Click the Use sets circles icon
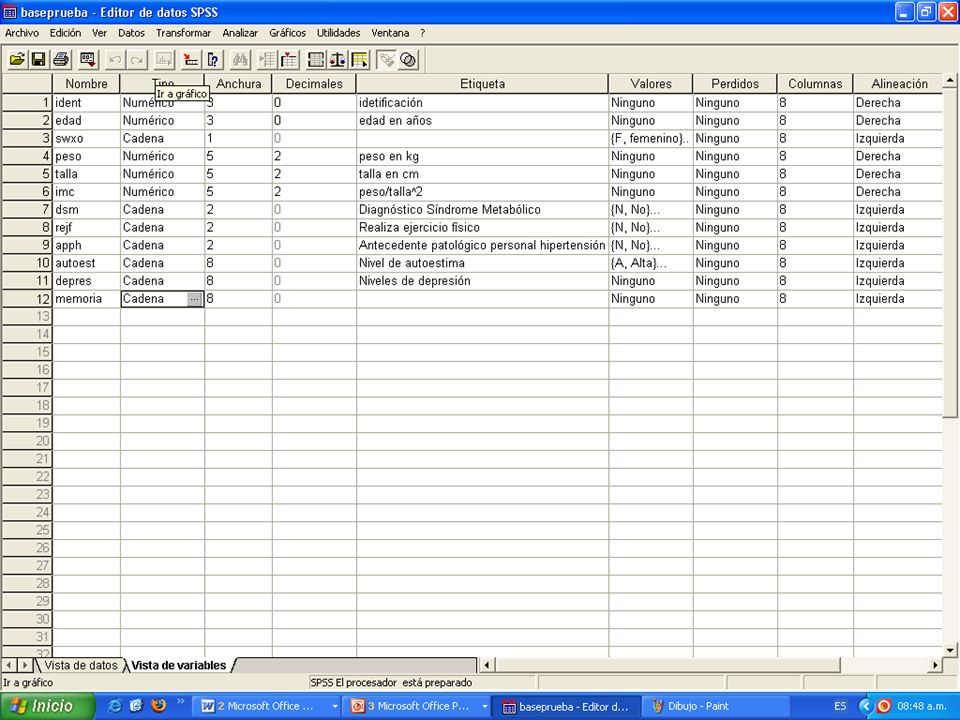This screenshot has width=960, height=720. coord(408,59)
